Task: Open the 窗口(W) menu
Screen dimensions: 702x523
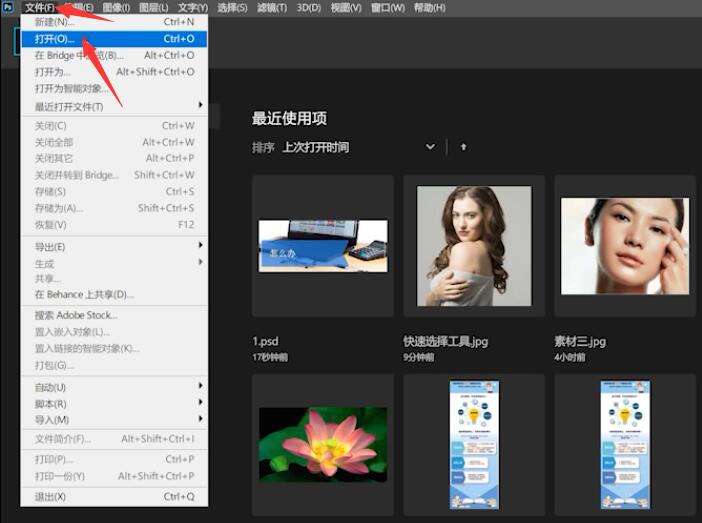Action: point(387,8)
